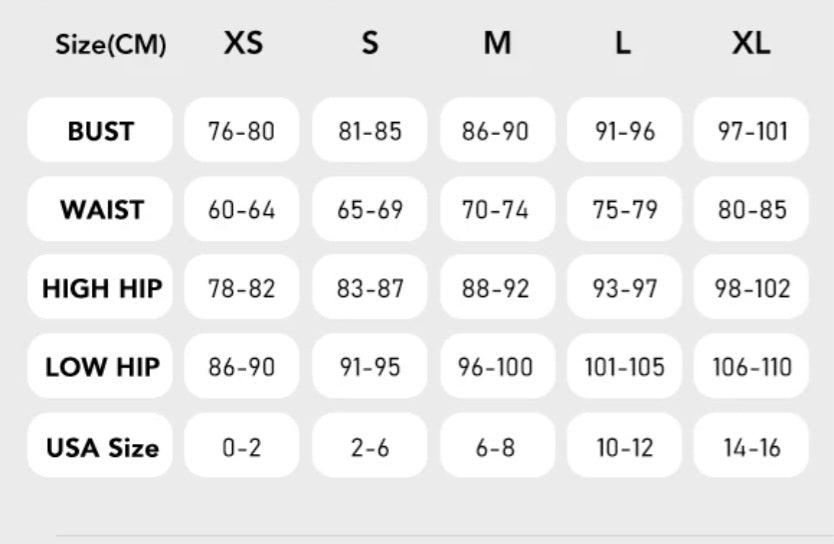Select M high hip cell 88-92
The width and height of the screenshot is (834, 544).
496,289
